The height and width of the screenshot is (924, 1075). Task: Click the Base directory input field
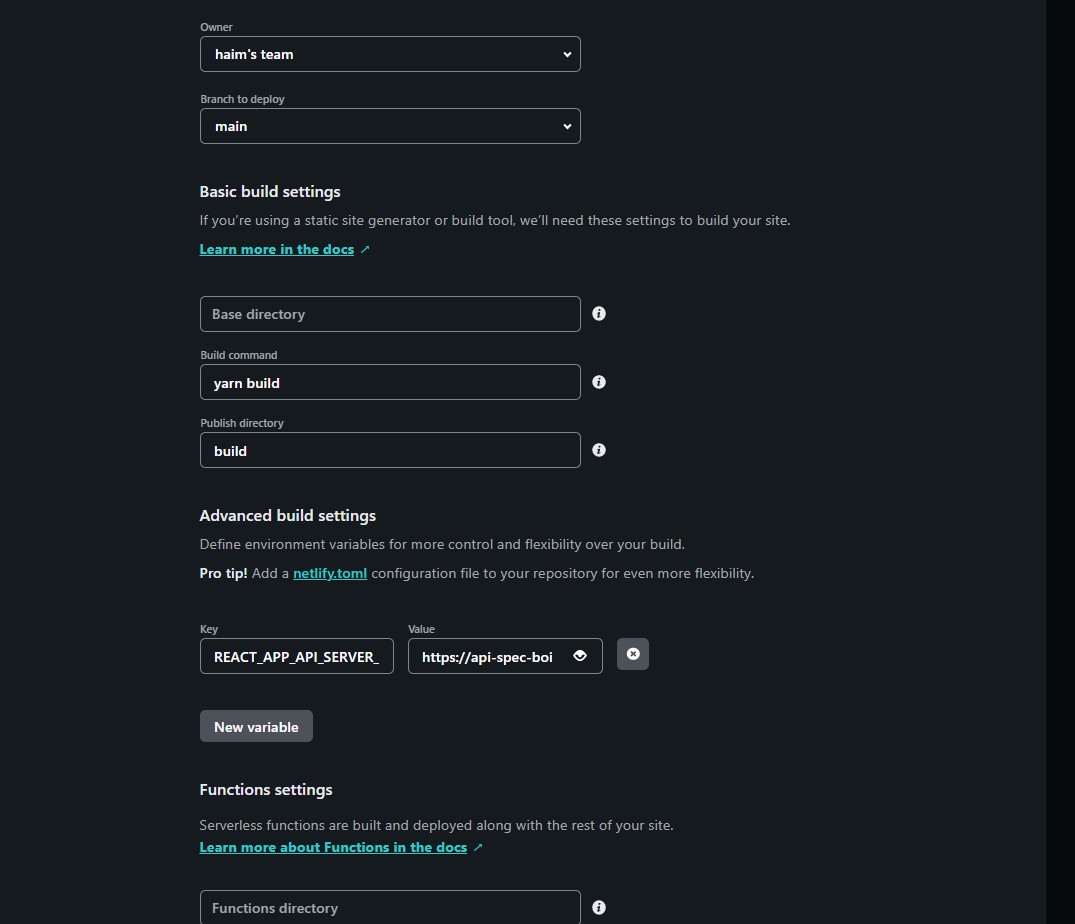[x=390, y=313]
